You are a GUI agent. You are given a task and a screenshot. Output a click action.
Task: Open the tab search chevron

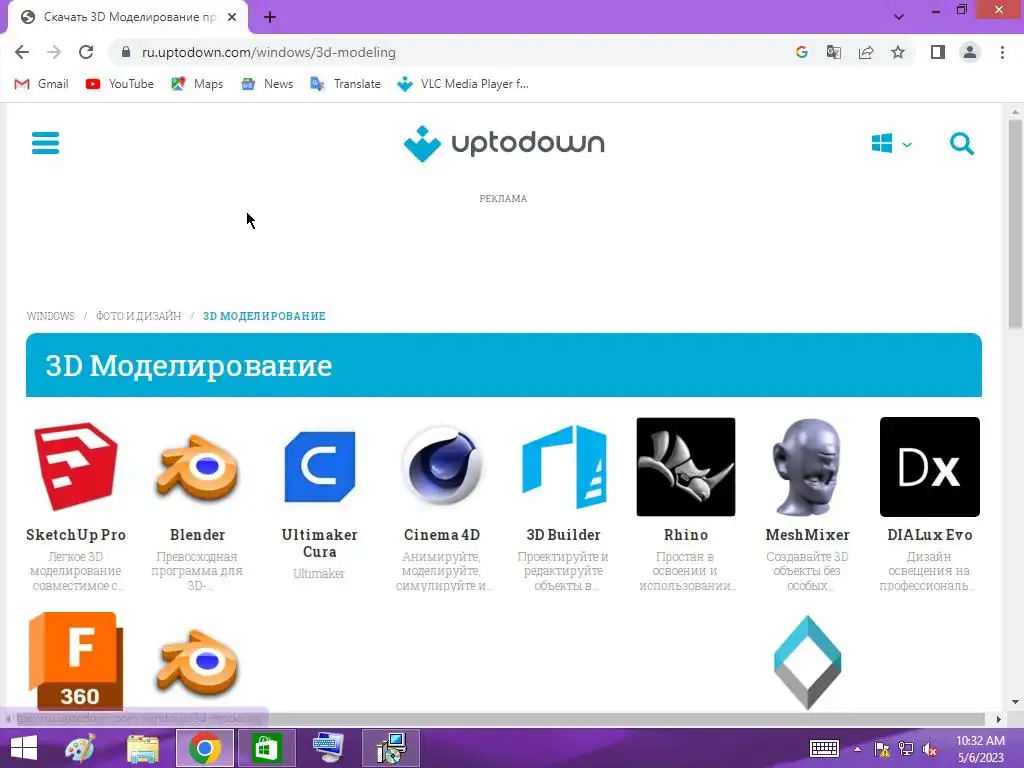click(899, 17)
